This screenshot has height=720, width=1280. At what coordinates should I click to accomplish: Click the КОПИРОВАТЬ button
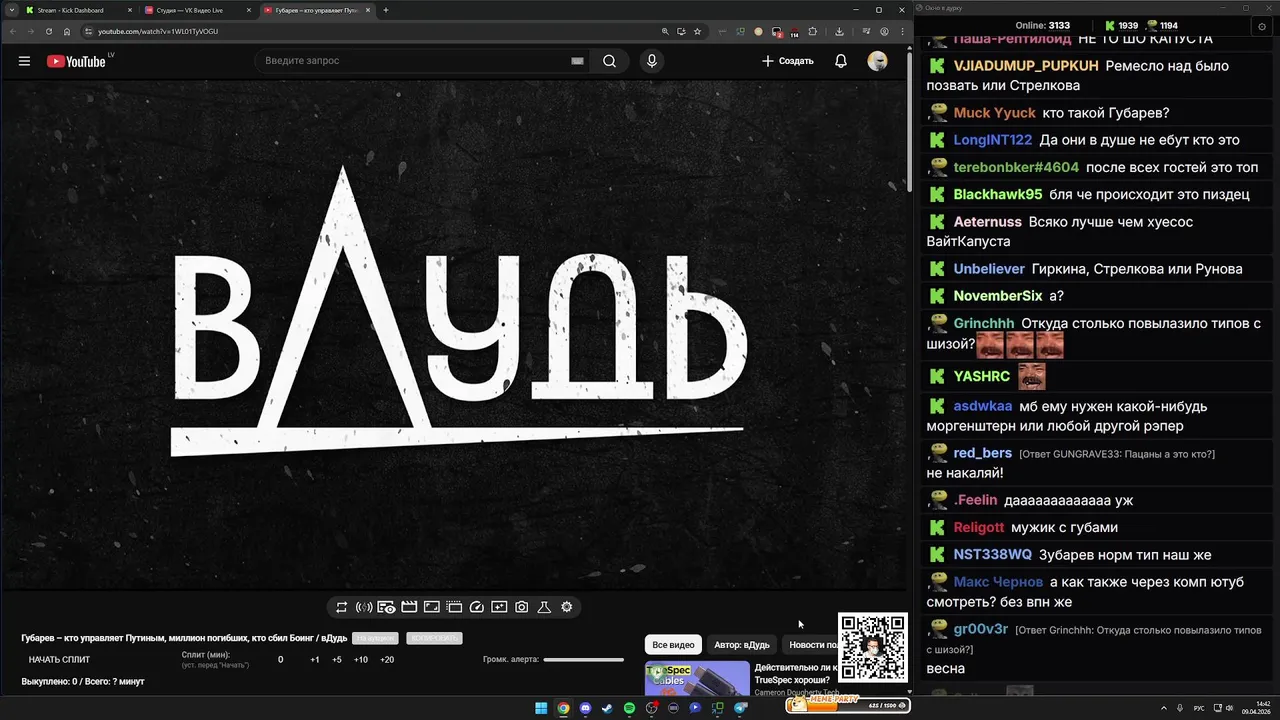(434, 638)
